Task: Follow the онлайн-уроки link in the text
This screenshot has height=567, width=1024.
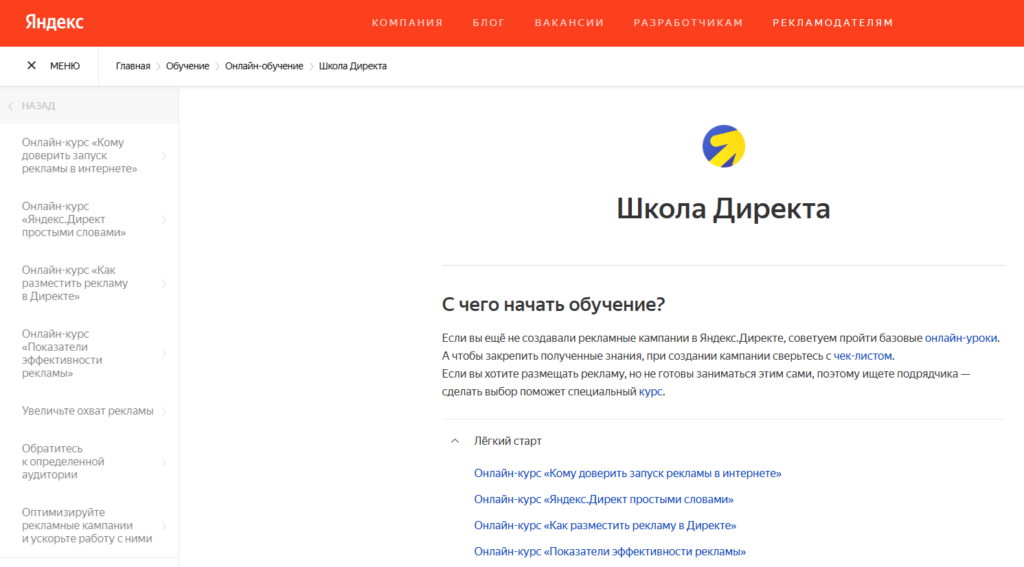Action: 961,338
